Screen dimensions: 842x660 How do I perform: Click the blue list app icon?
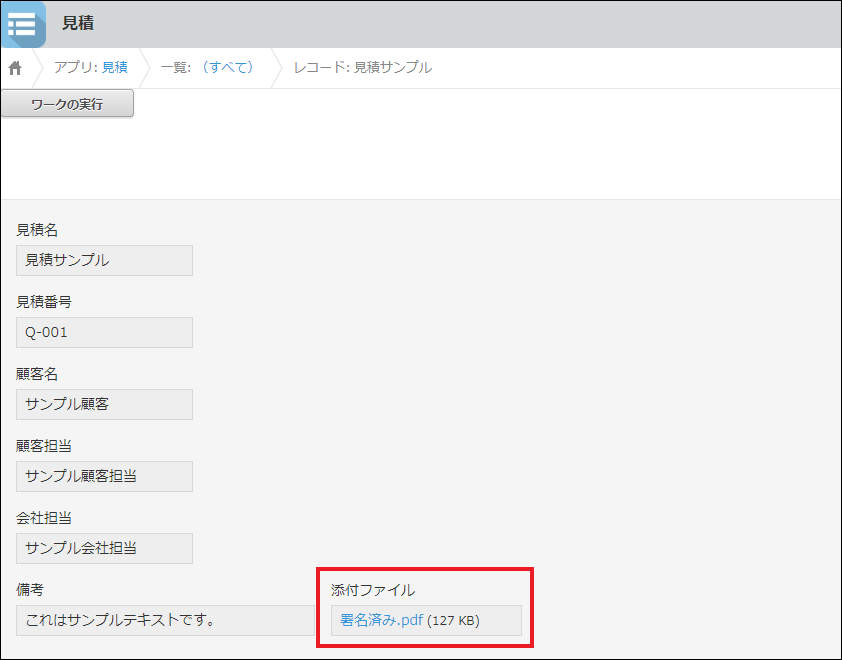[22, 24]
